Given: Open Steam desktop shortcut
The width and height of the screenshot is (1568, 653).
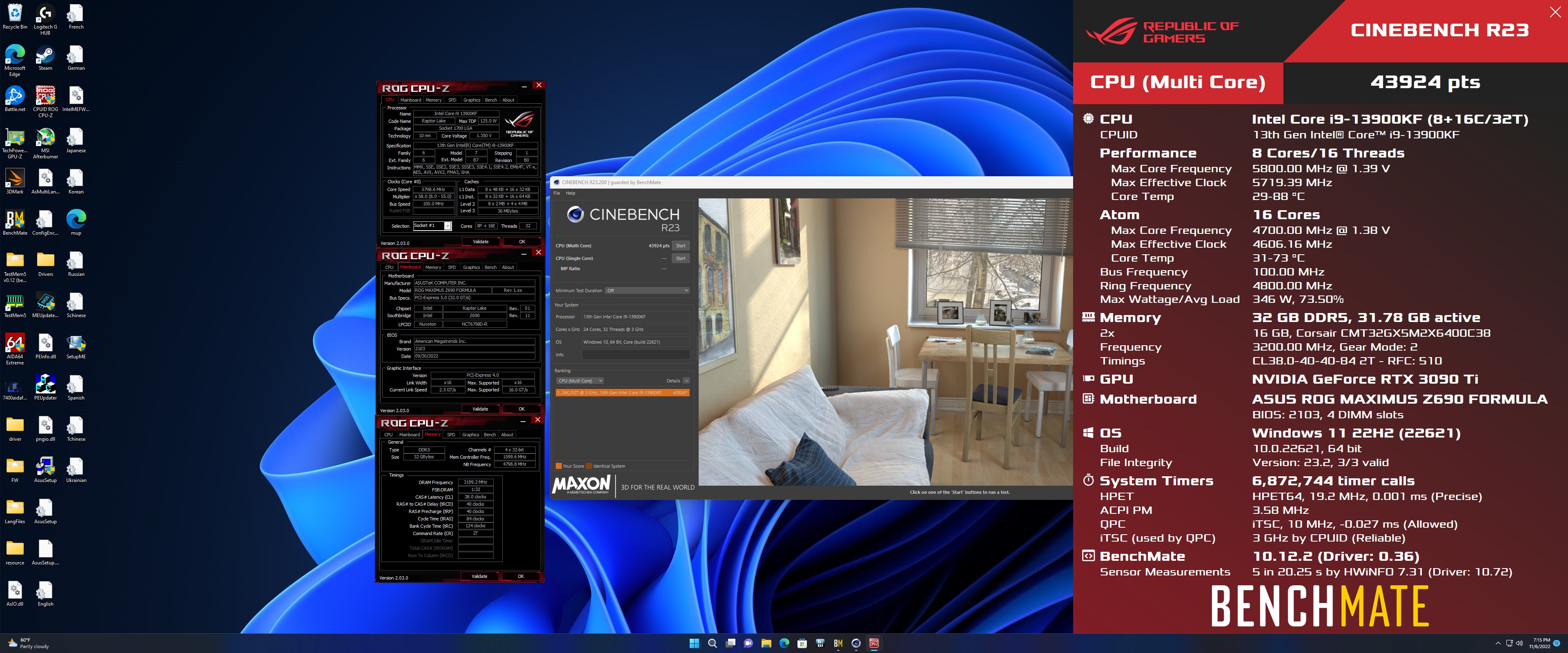Looking at the screenshot, I should click(45, 58).
